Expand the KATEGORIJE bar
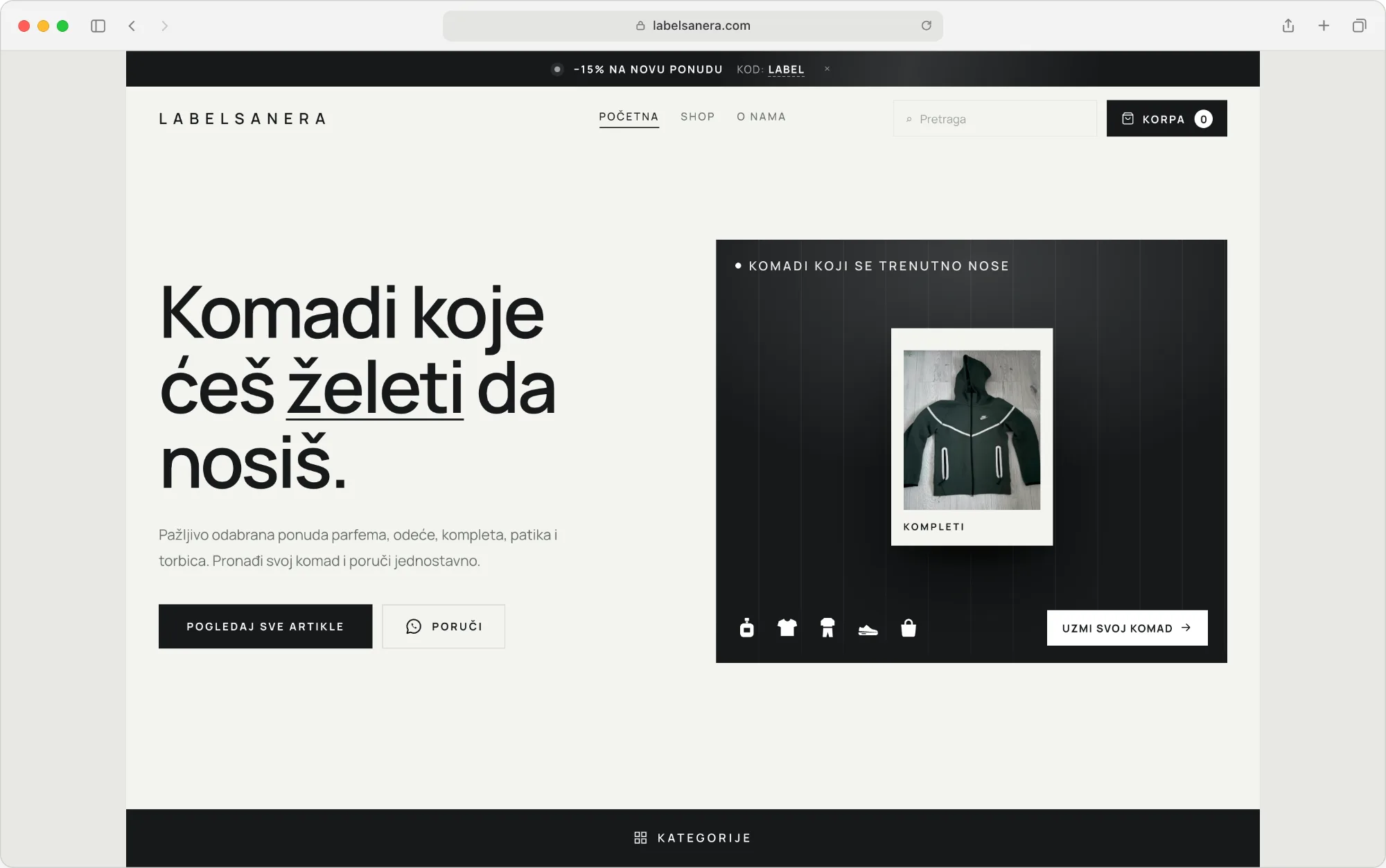The width and height of the screenshot is (1386, 868). pyautogui.click(x=693, y=838)
